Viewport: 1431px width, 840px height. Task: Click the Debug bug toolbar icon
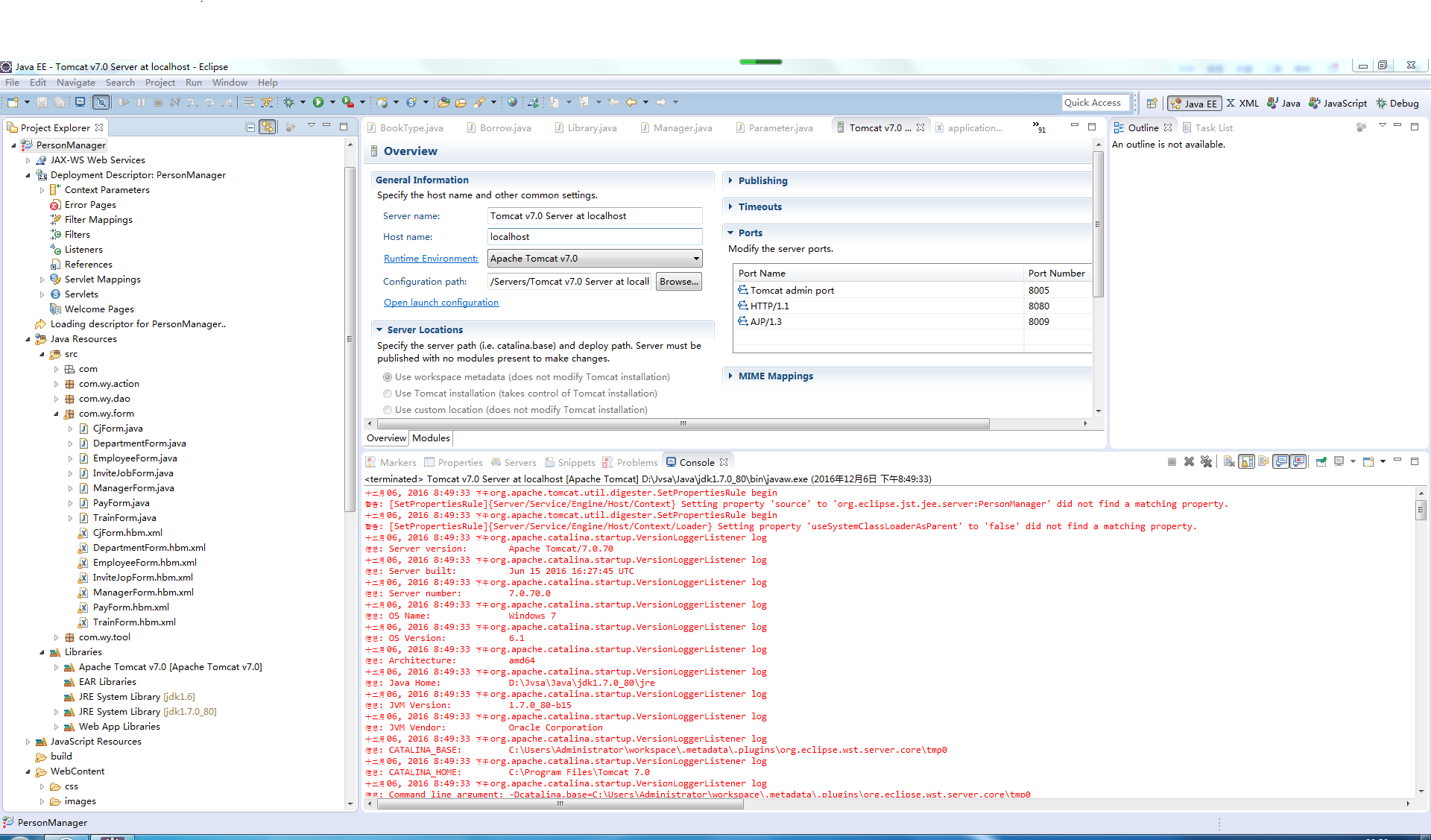tap(289, 103)
